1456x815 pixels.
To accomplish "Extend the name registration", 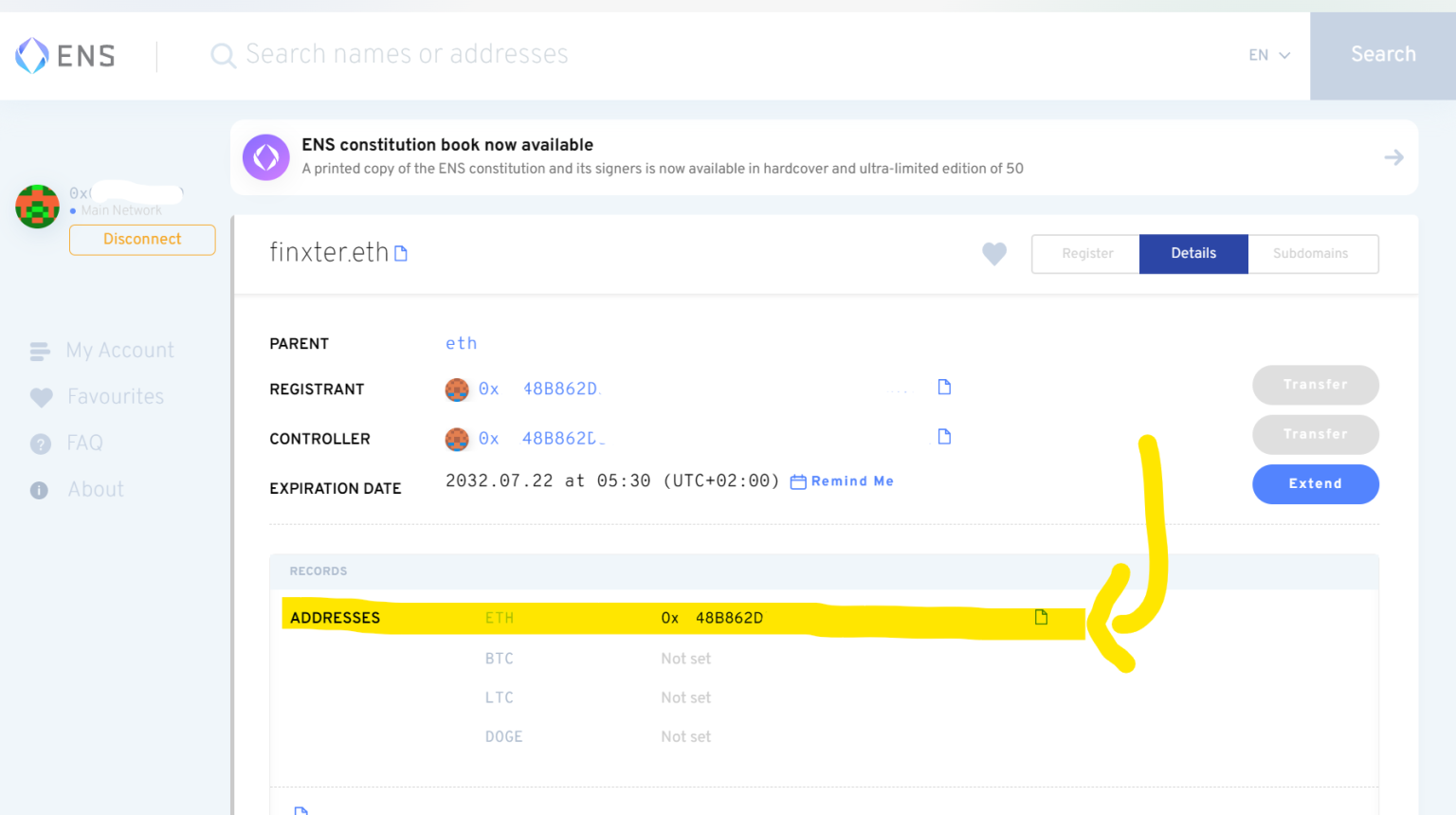I will pos(1315,484).
